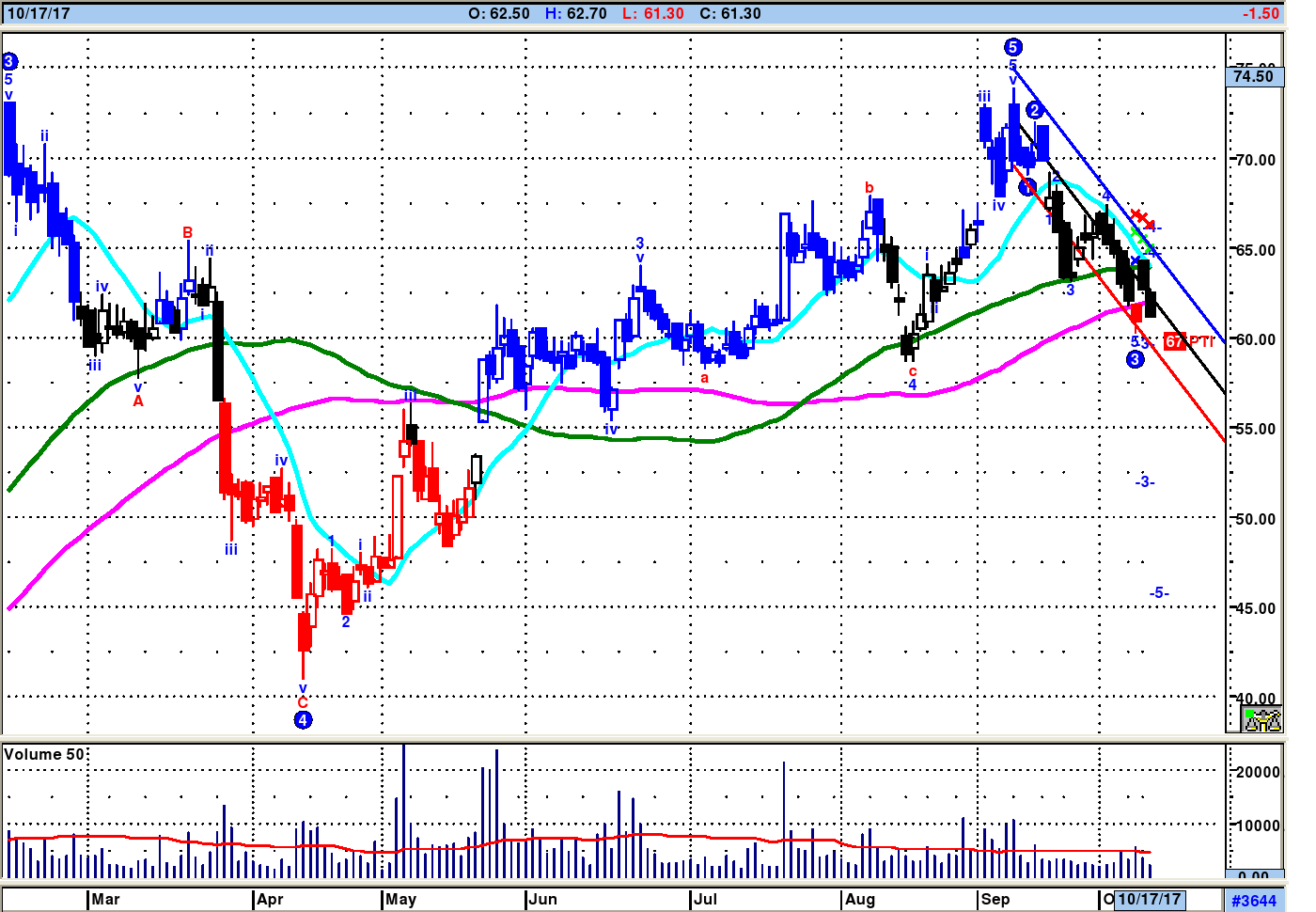Click circled wave 3 marker below October bars
Screen dimensions: 1316x912
1136,360
